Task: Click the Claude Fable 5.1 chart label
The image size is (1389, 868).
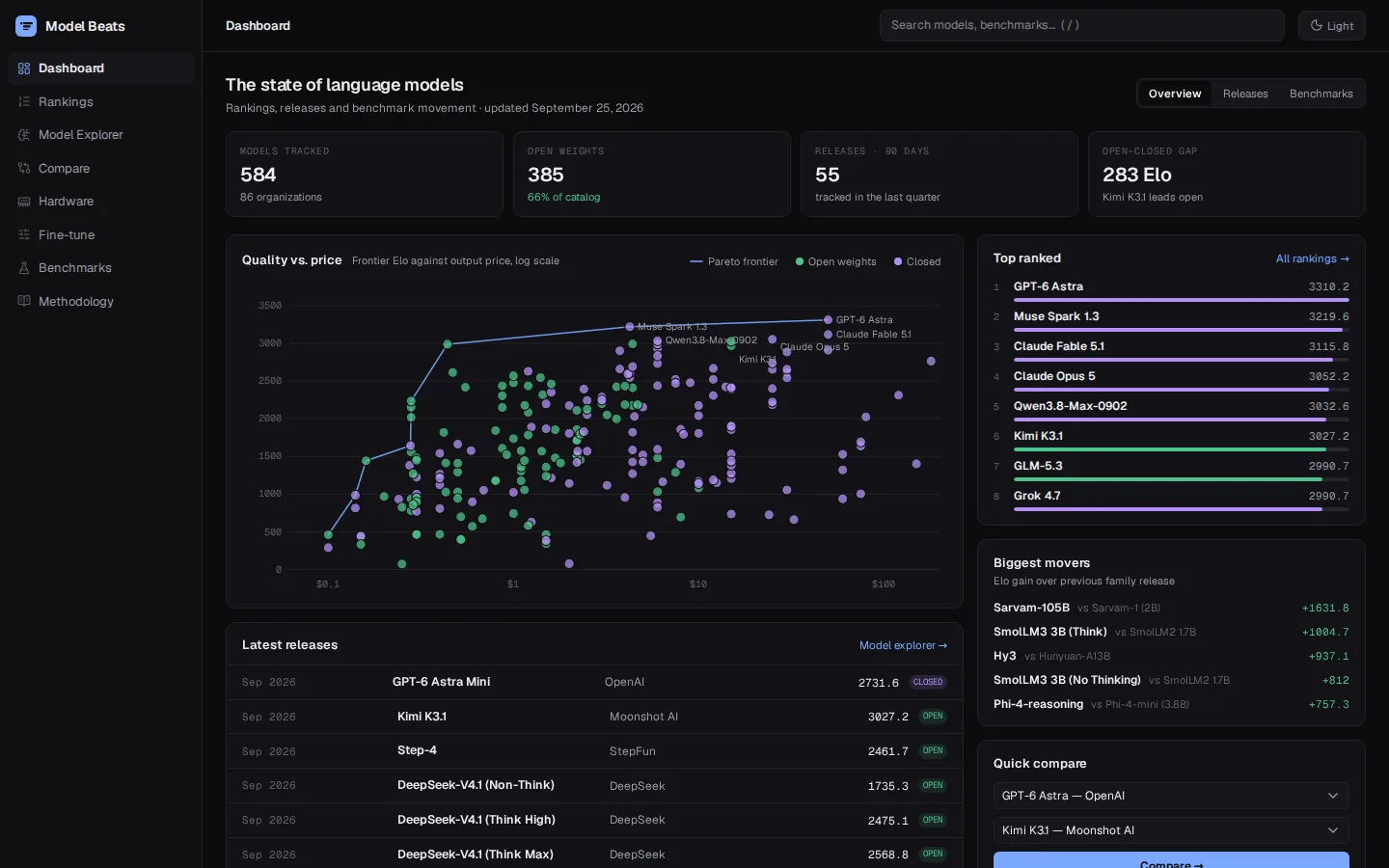Action: click(x=873, y=335)
